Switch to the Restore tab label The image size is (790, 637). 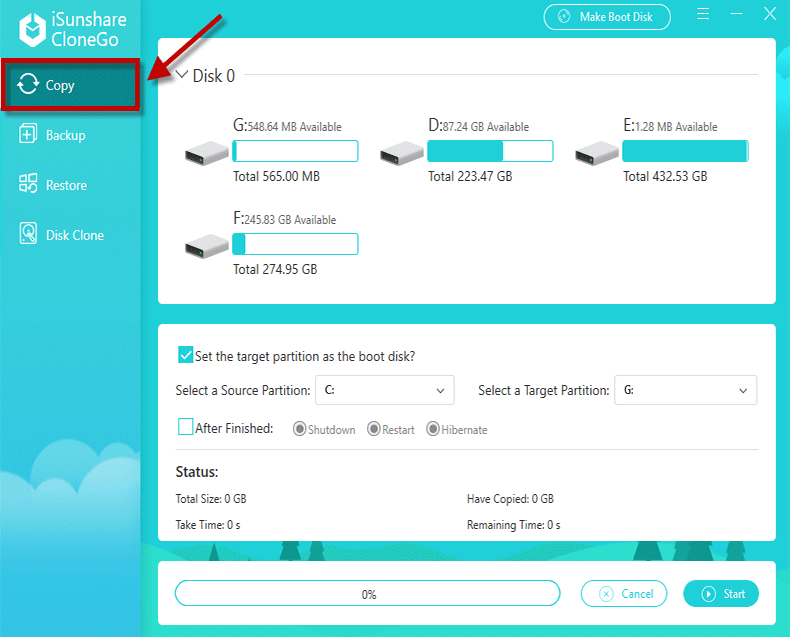[67, 185]
